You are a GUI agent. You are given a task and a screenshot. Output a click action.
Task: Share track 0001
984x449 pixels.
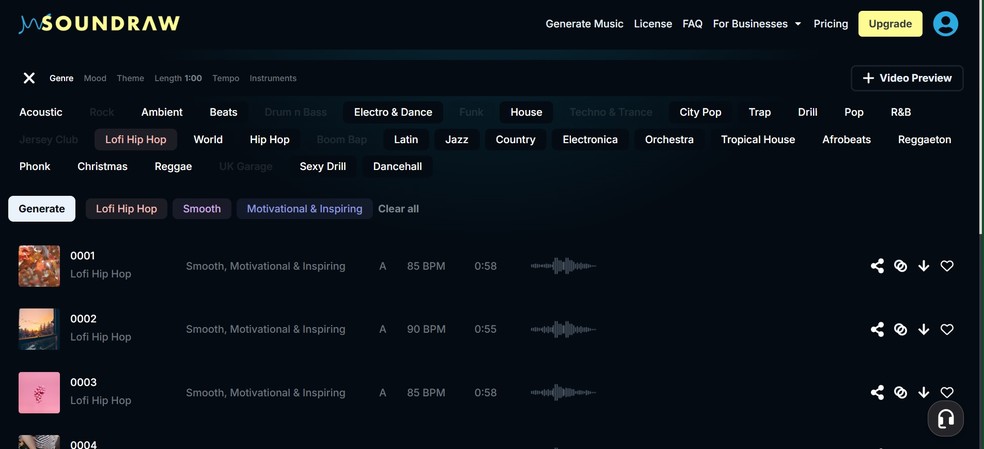pos(877,266)
